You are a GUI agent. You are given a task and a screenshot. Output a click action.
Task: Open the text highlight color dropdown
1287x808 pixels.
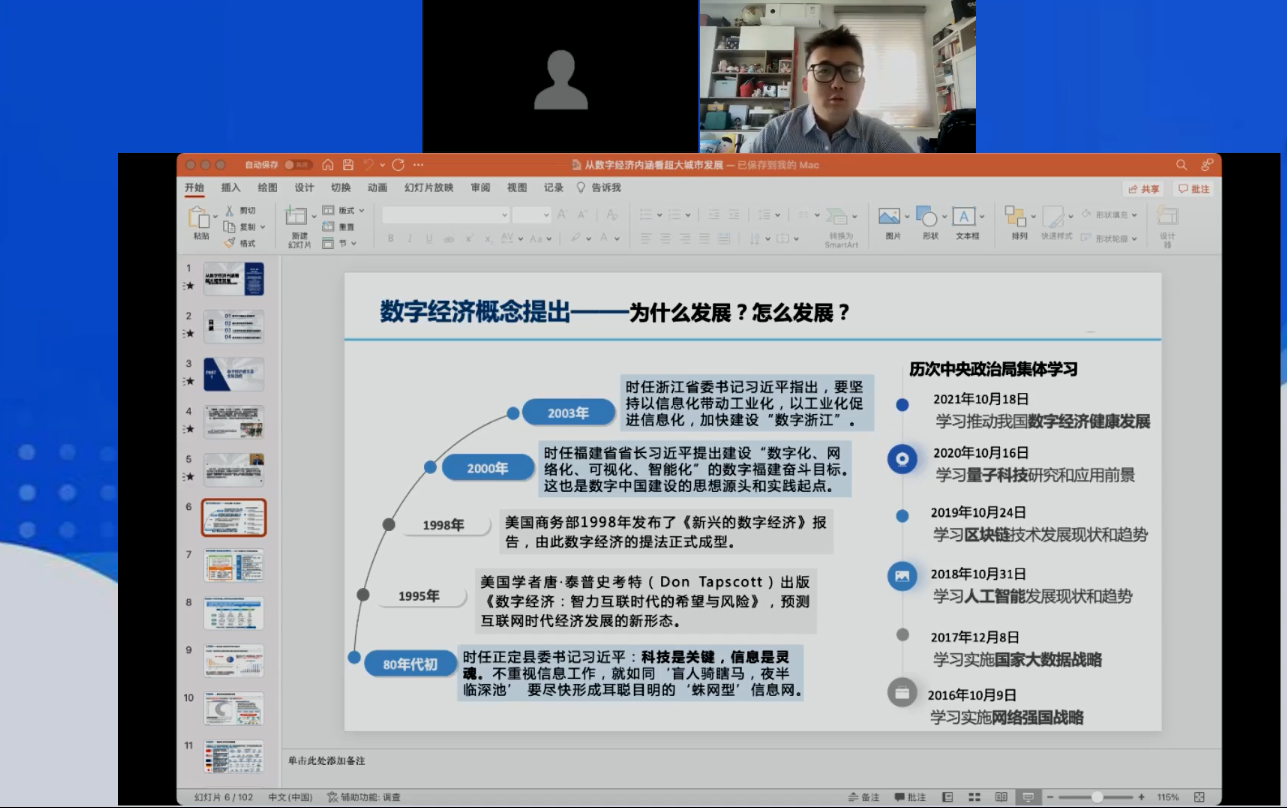587,239
